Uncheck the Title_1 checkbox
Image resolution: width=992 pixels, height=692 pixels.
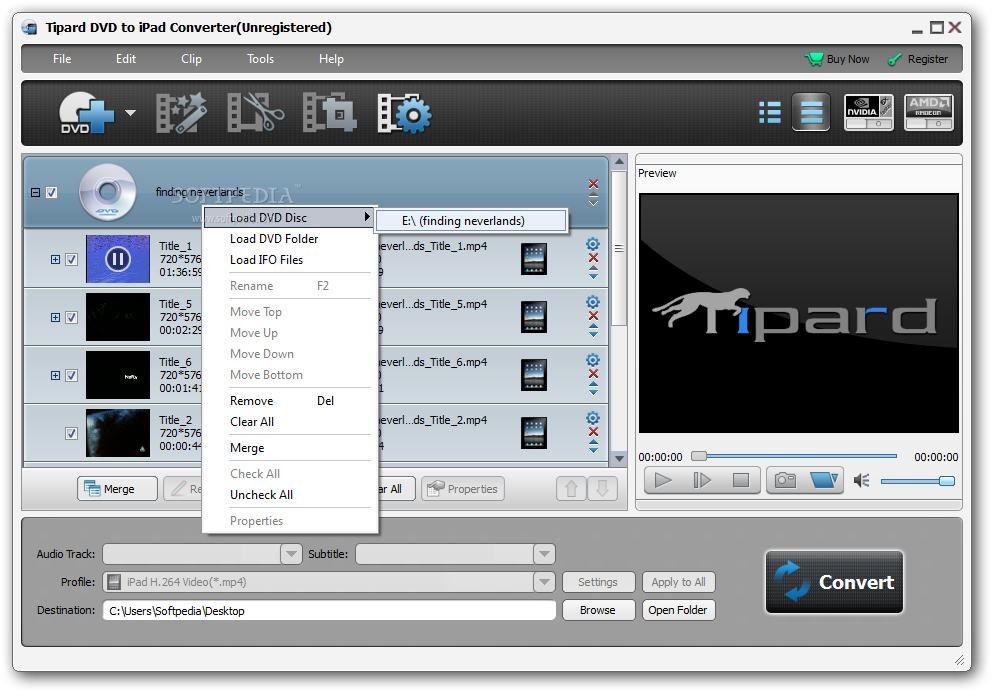71,259
